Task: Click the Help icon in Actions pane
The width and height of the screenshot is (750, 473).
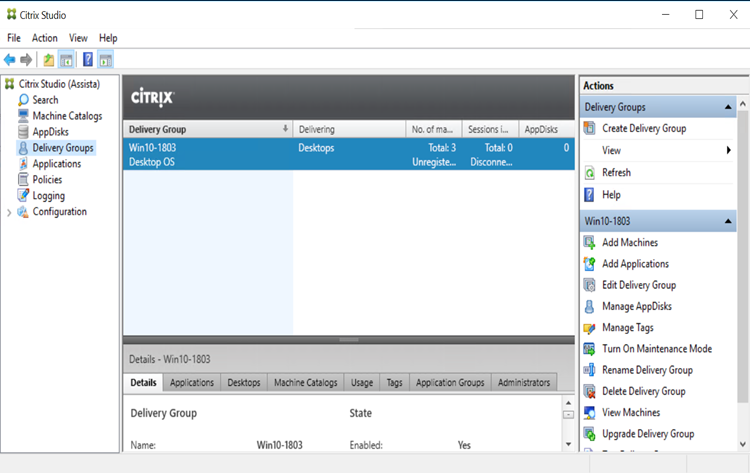Action: [x=589, y=195]
